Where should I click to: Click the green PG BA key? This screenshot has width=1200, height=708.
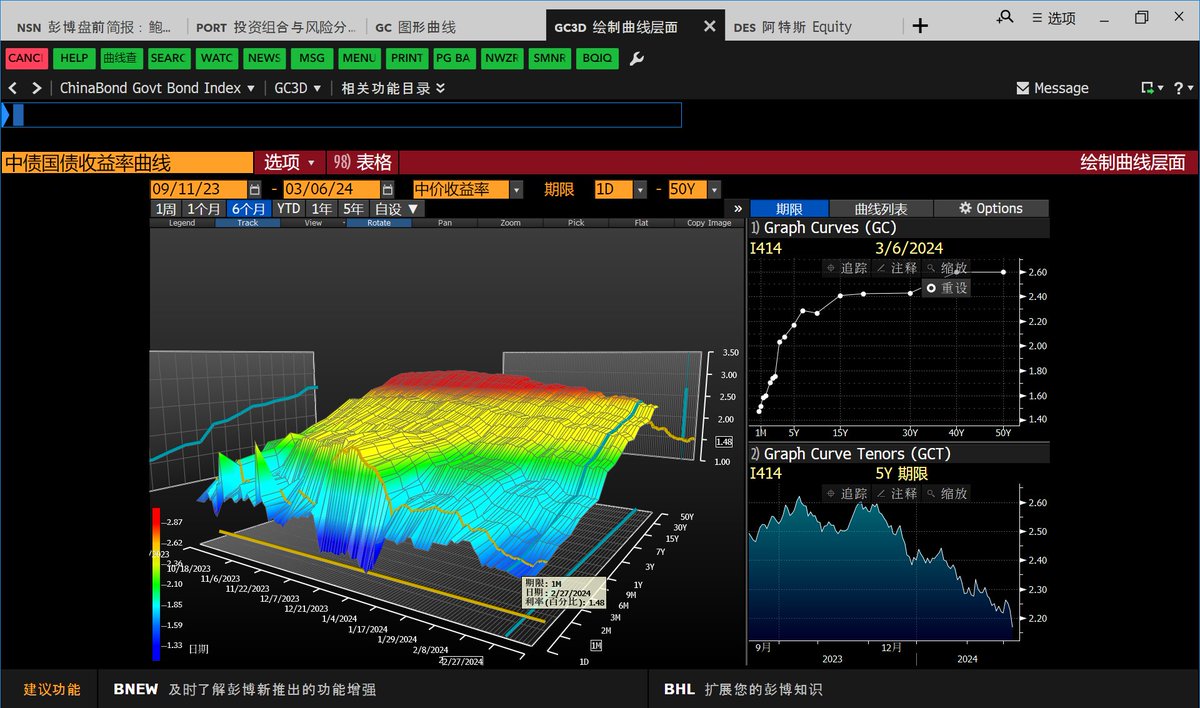point(456,59)
